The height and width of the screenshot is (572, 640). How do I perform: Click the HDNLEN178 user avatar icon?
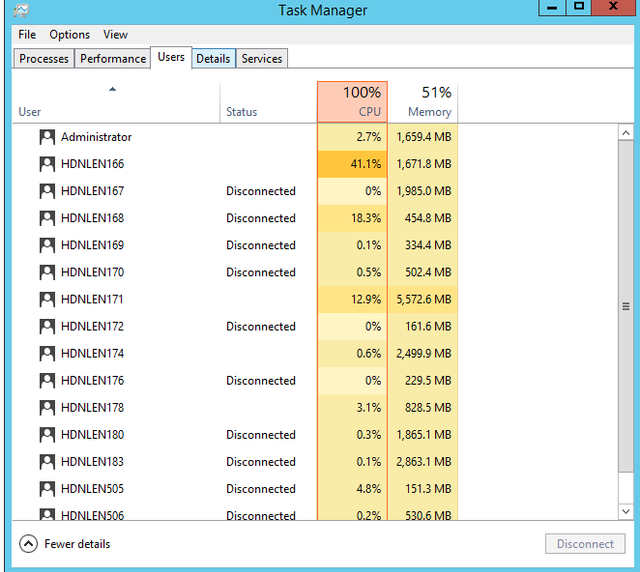tap(47, 407)
